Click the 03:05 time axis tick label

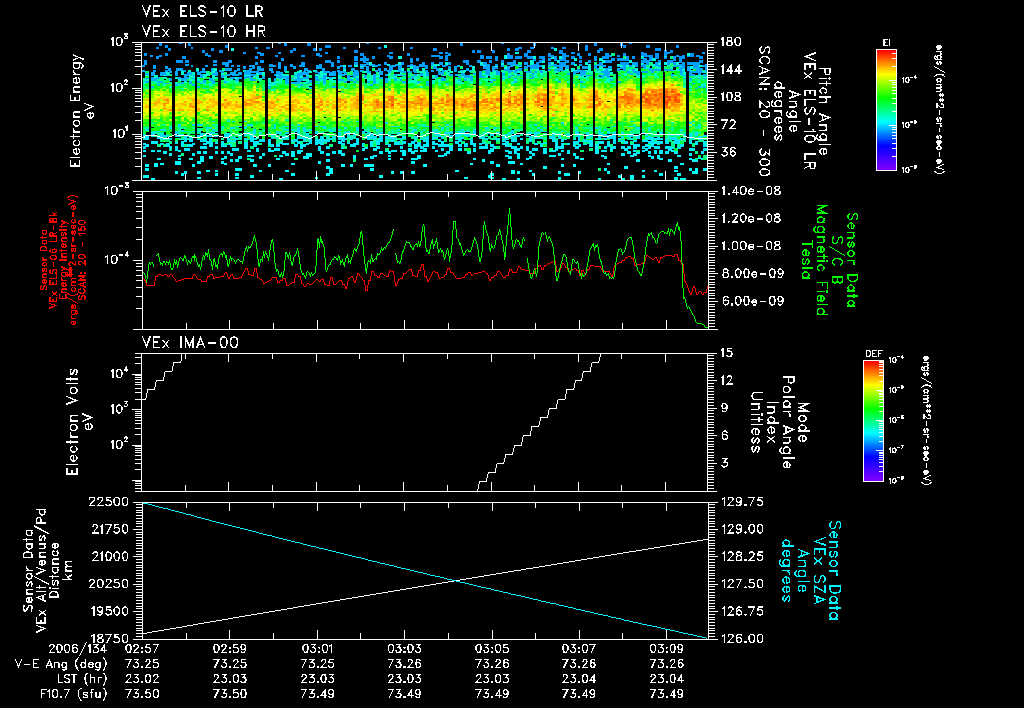coord(492,649)
